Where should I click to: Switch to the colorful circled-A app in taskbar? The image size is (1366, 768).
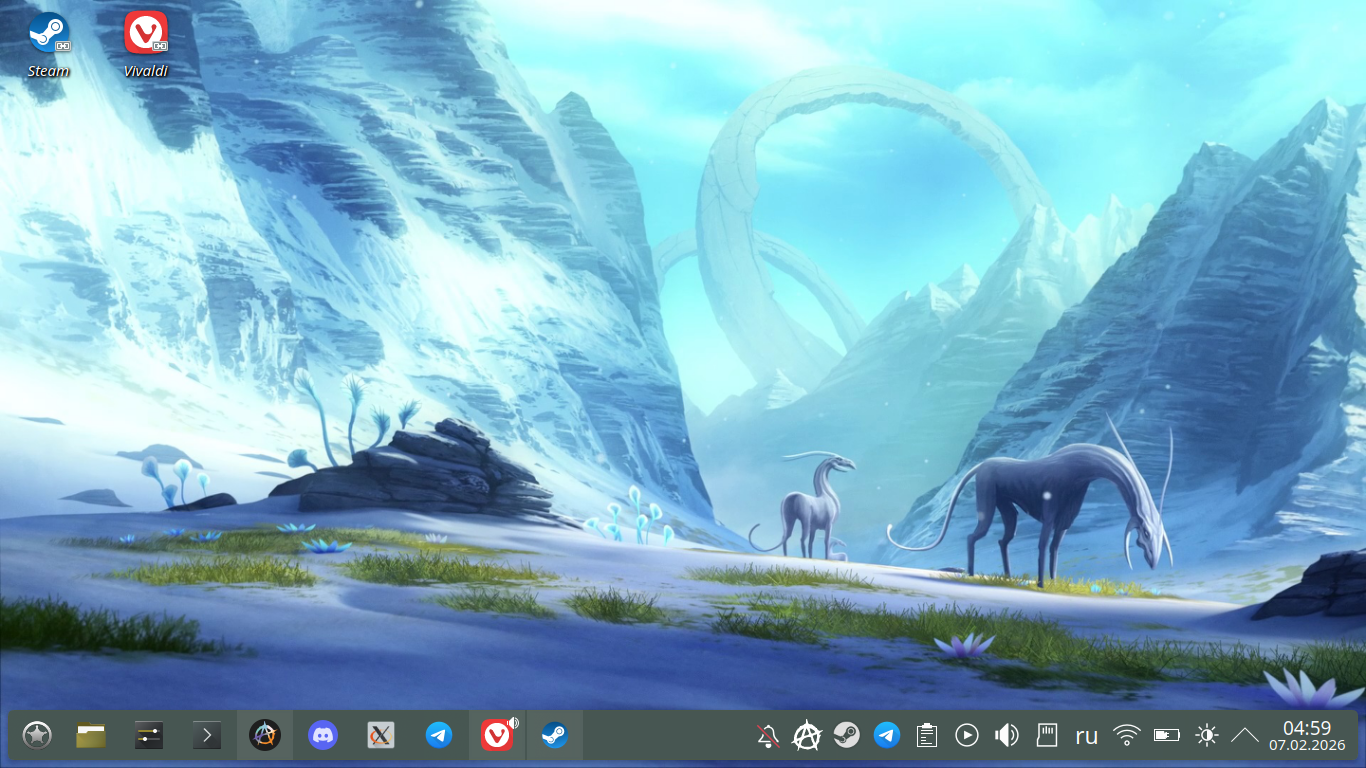pos(265,736)
